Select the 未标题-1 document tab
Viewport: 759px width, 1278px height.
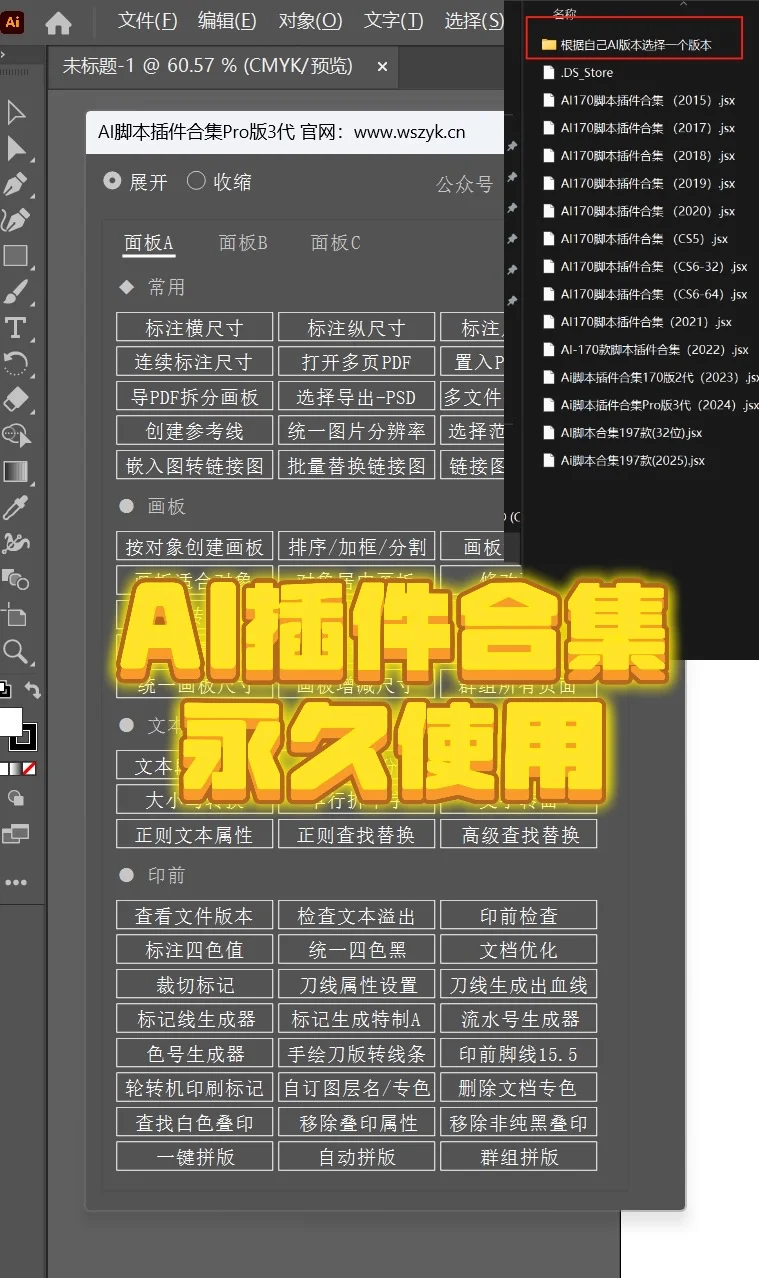(x=208, y=66)
